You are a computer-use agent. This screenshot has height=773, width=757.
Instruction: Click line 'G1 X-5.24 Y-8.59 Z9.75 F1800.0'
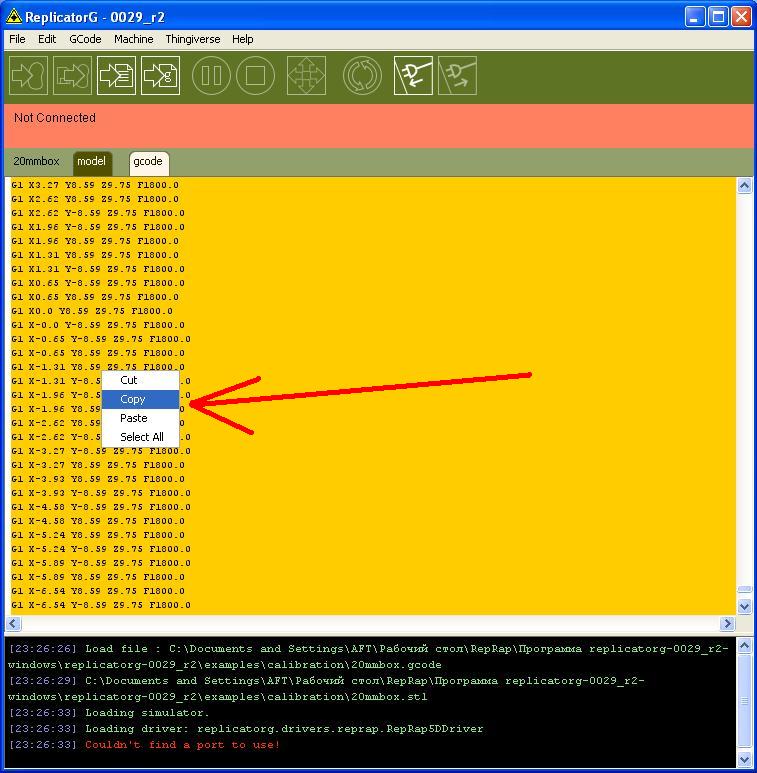click(x=101, y=549)
